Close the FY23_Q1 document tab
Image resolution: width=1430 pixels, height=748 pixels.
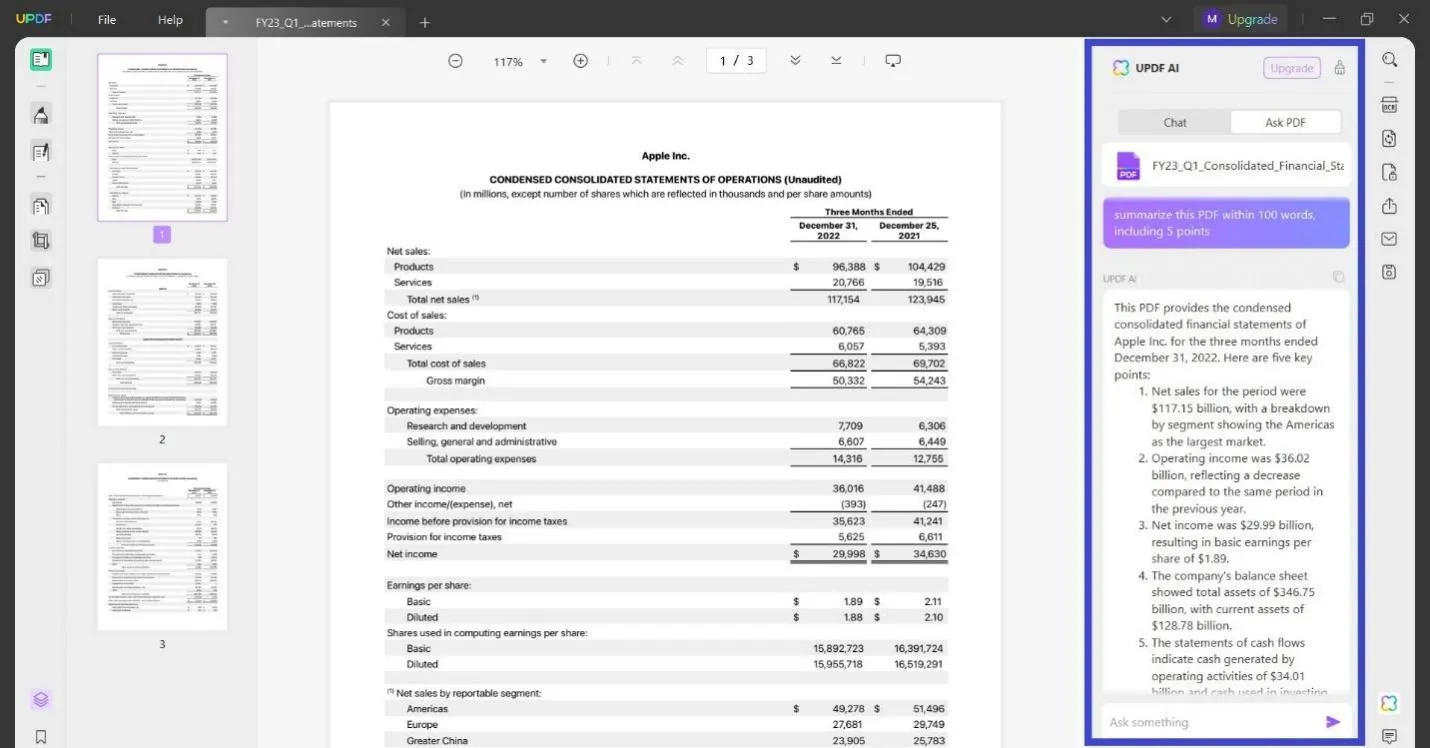(386, 22)
